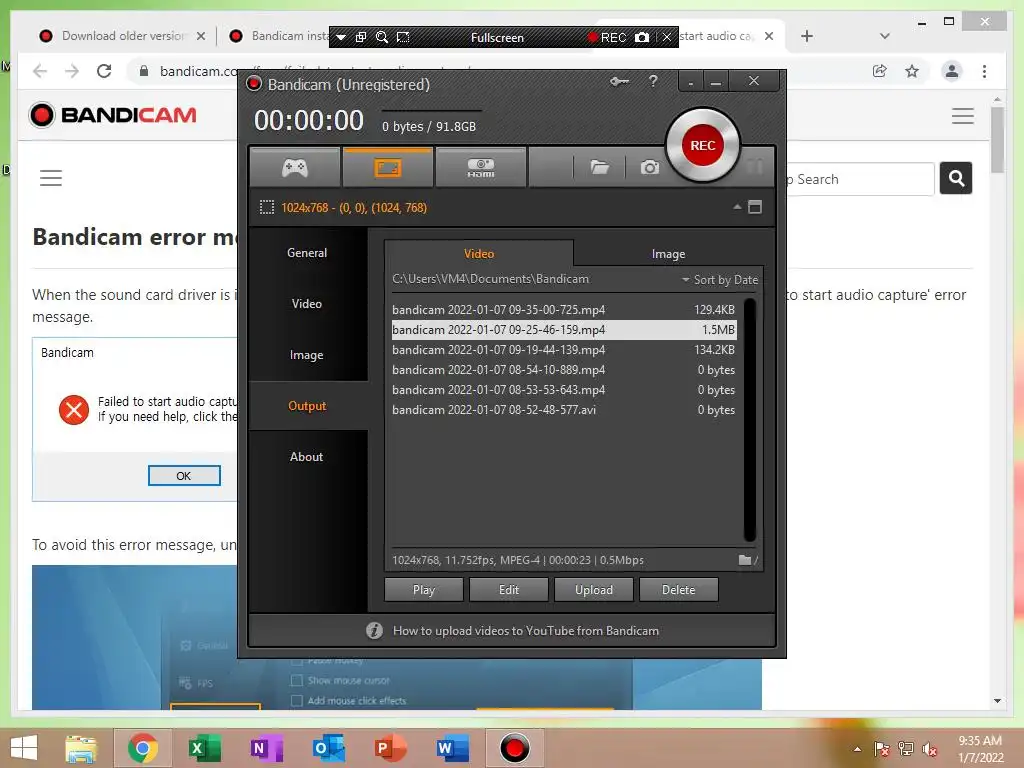Click the folder icon in file info bar
Image resolution: width=1024 pixels, height=768 pixels.
(x=745, y=560)
